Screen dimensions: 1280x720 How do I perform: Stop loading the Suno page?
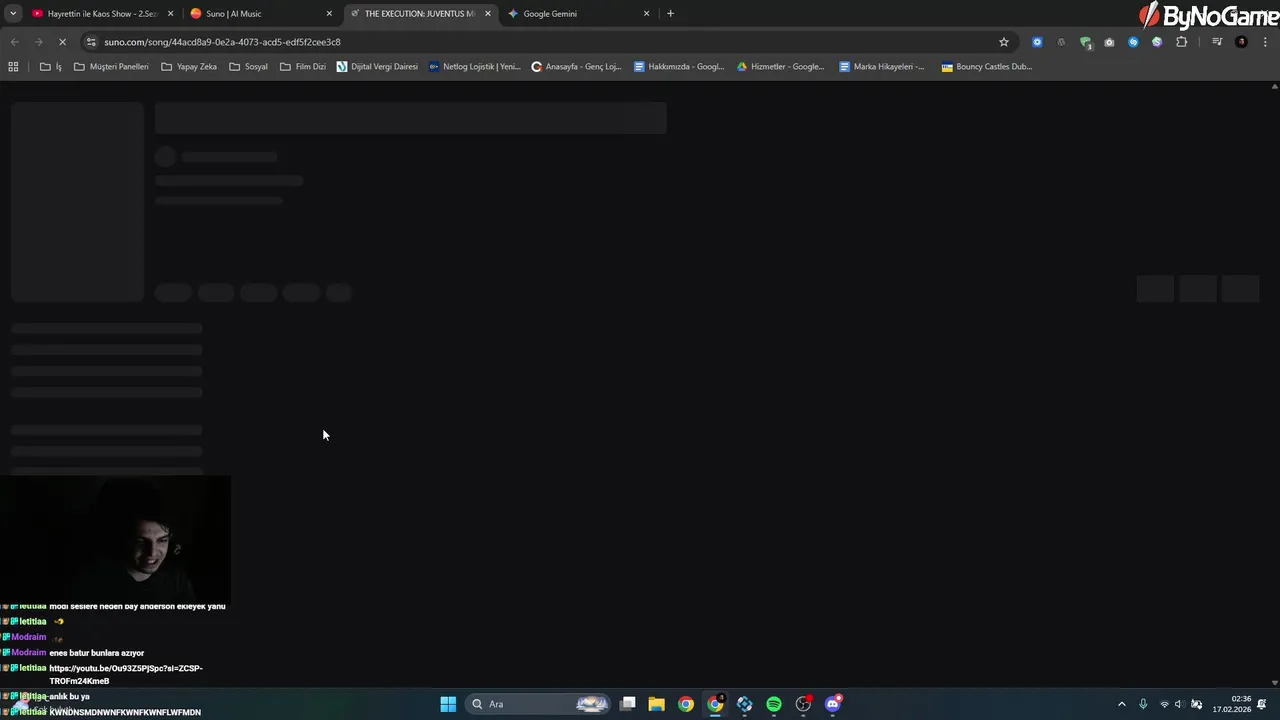coord(62,42)
